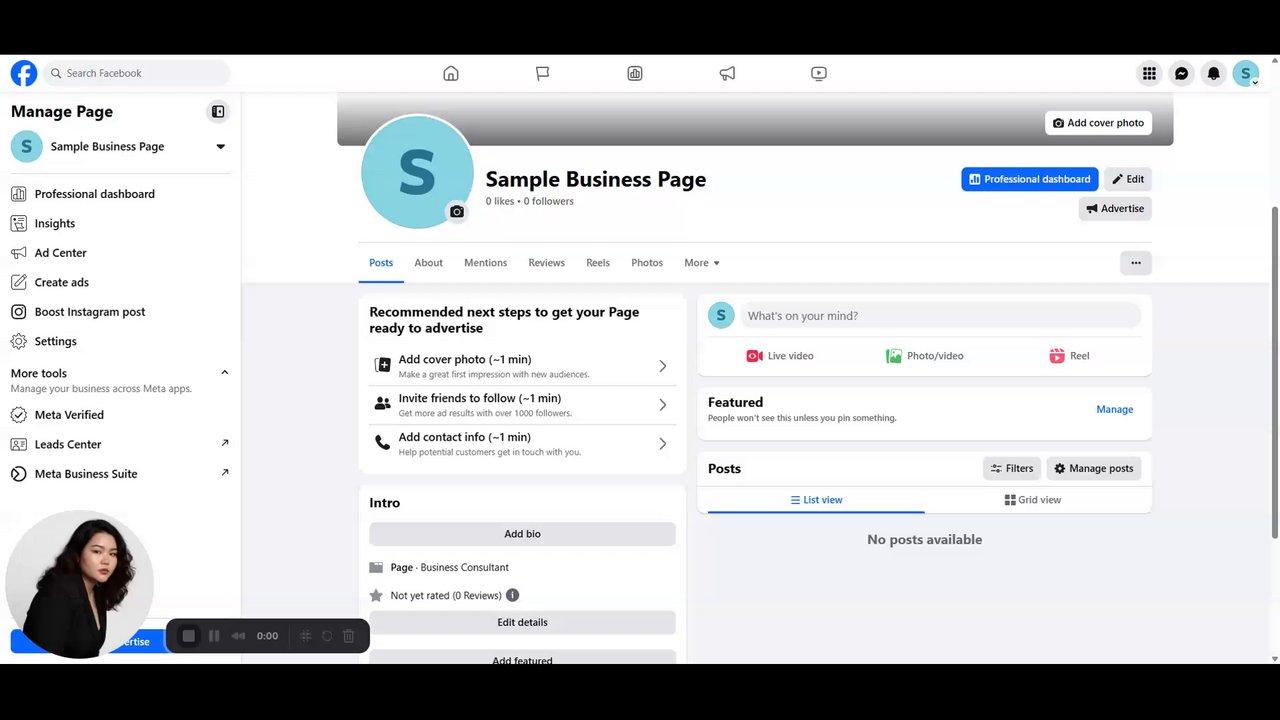Stop the screen recording

pyautogui.click(x=188, y=636)
